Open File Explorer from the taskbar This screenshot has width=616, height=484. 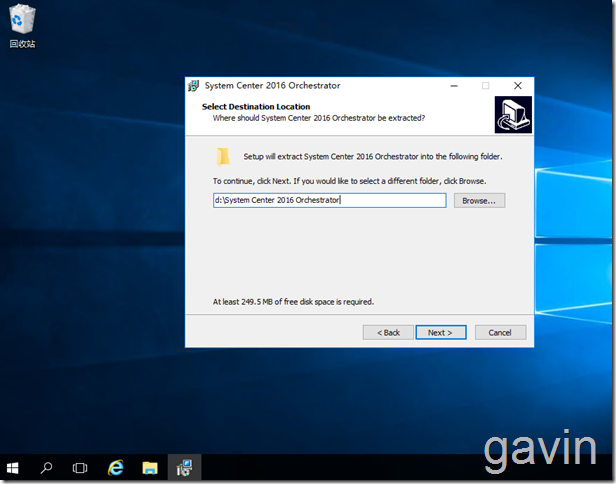(x=150, y=468)
